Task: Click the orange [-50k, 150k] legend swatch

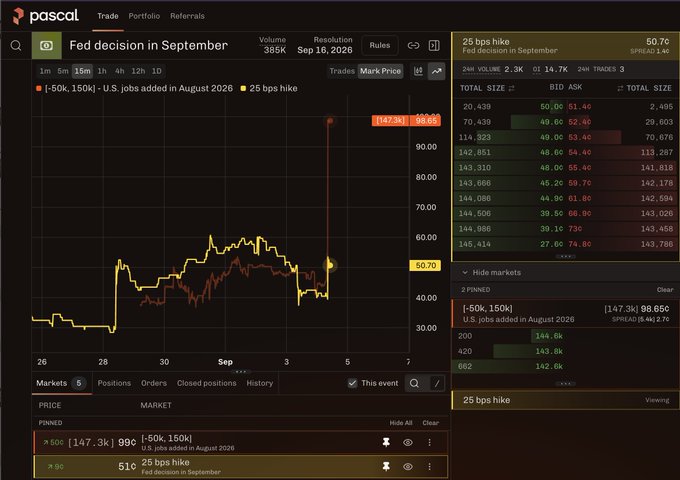Action: [x=39, y=88]
